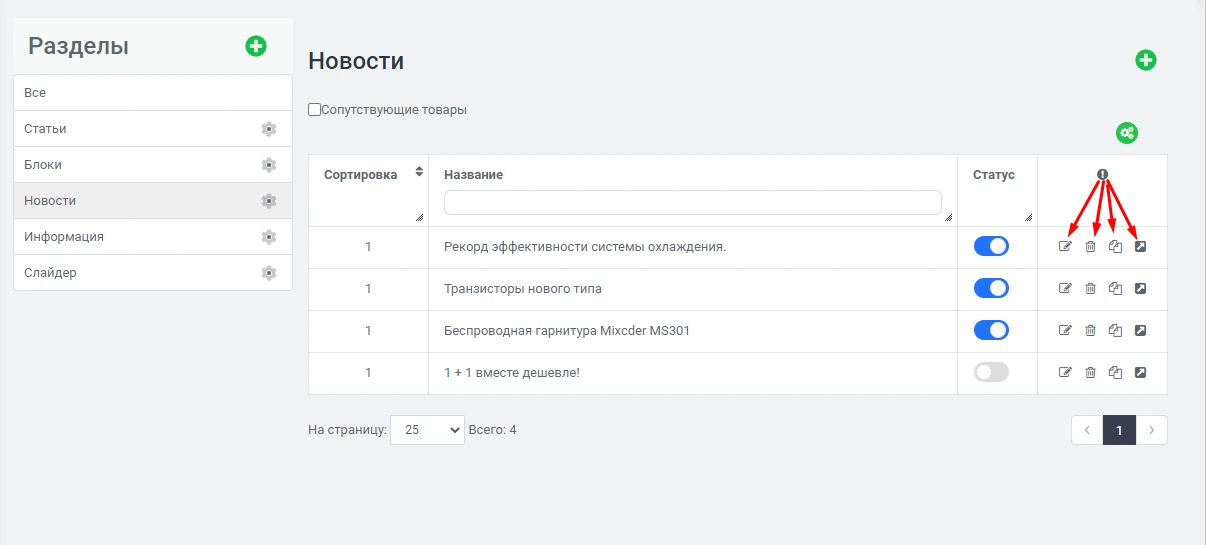The height and width of the screenshot is (545, 1206).
Task: Open Рекорд эффективности entry in new window
Action: point(1141,247)
